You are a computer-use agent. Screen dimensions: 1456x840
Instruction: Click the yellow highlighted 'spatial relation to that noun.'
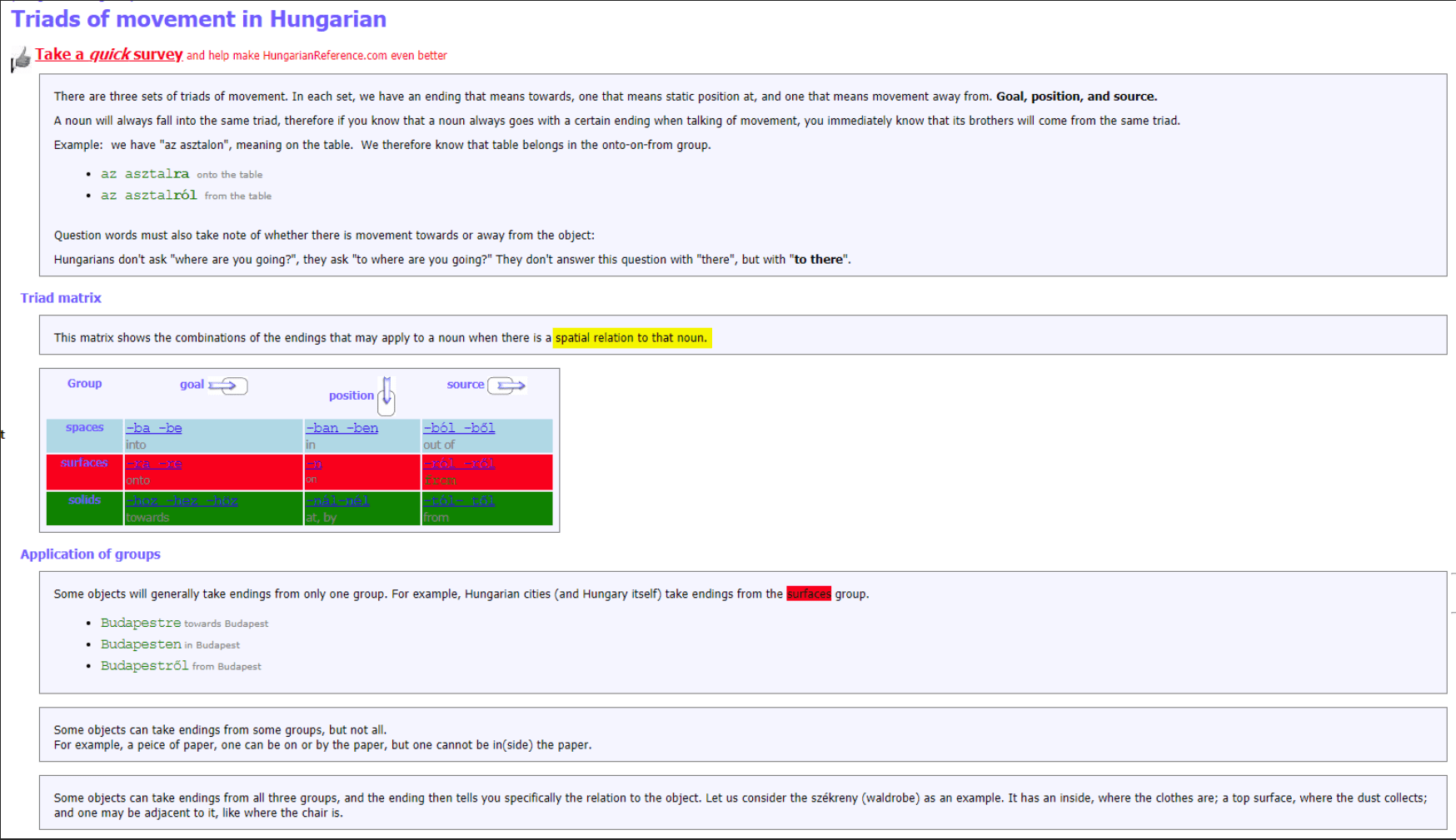[631, 338]
